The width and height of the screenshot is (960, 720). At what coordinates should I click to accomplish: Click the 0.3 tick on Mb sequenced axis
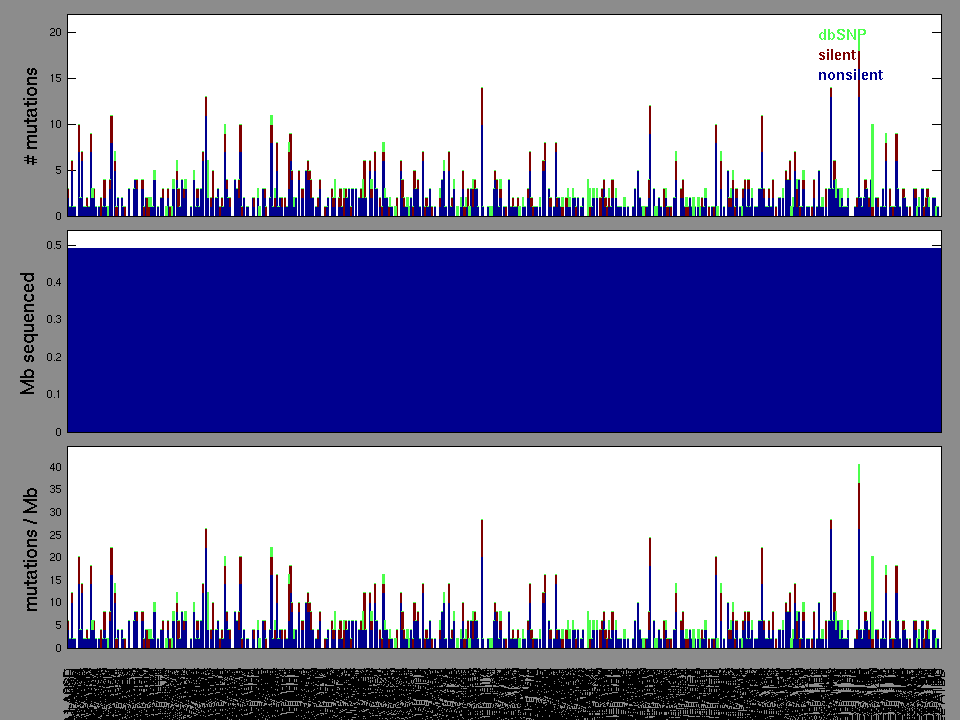coord(53,320)
